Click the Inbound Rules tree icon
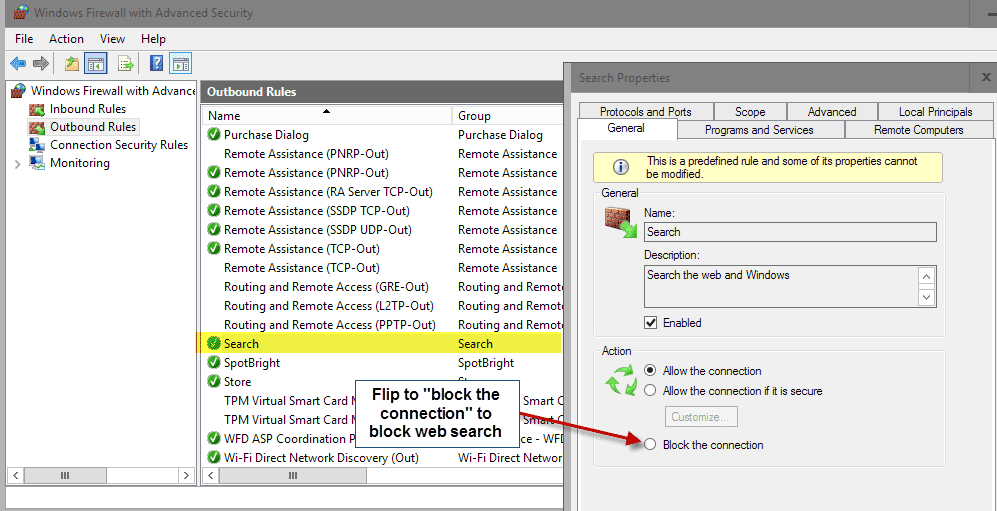Viewport: 997px width, 511px height. click(x=37, y=109)
